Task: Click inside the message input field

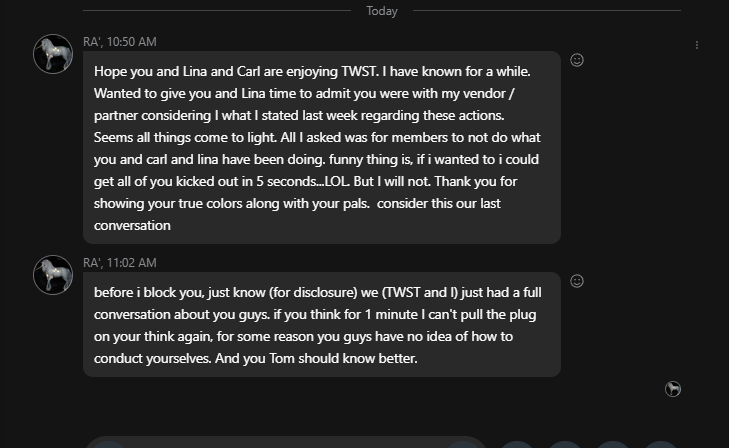Action: click(x=286, y=443)
